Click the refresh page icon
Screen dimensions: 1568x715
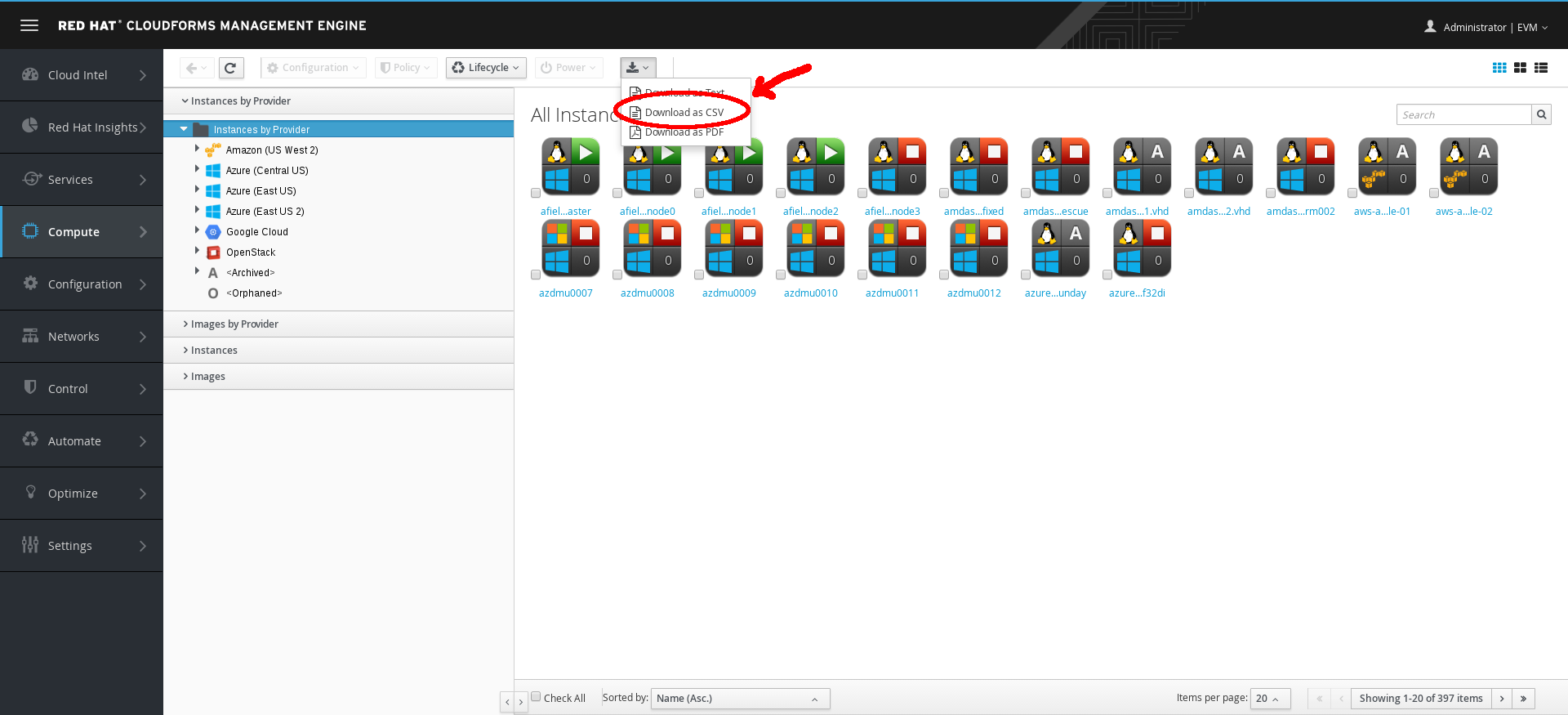click(x=230, y=68)
